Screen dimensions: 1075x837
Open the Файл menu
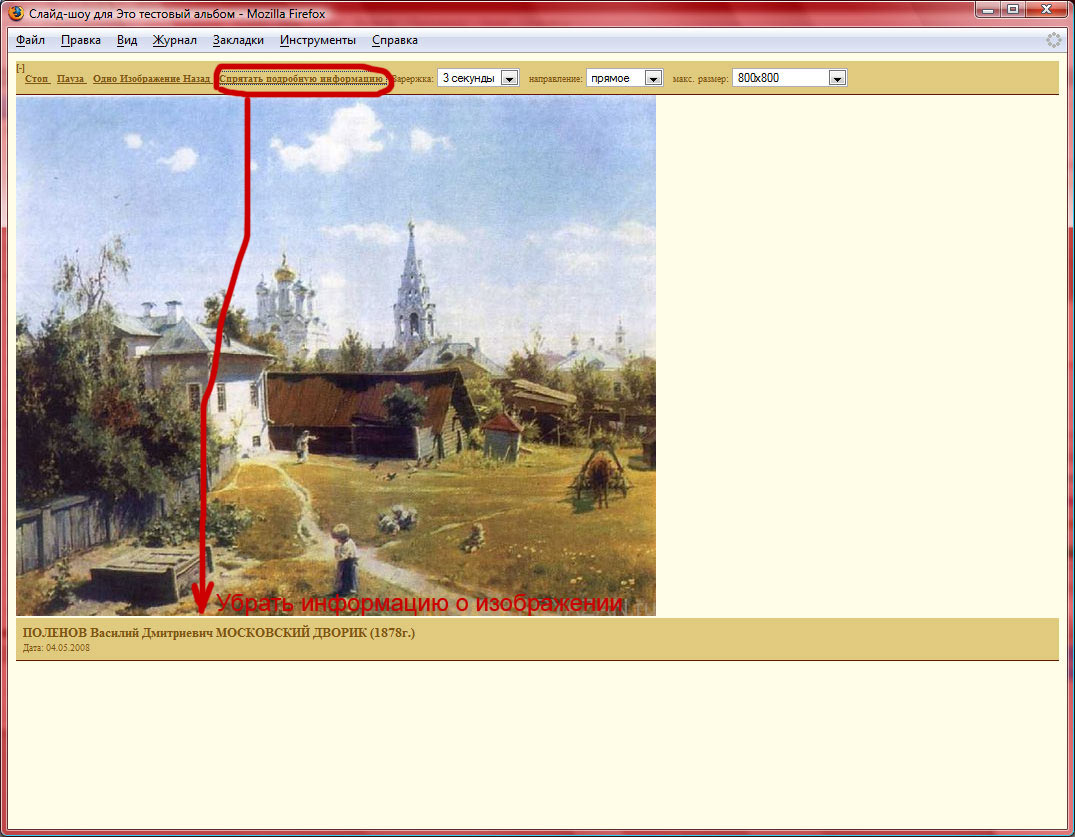tap(30, 40)
